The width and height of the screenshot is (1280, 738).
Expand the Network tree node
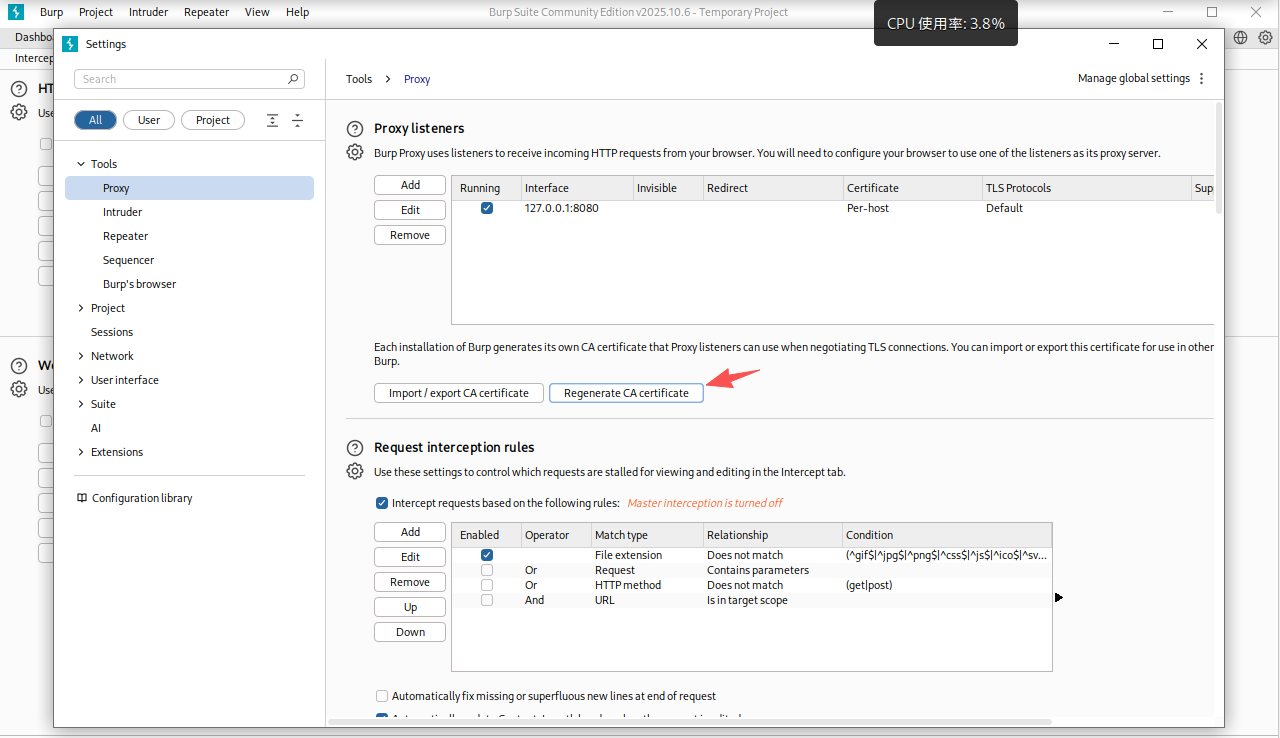coord(81,356)
